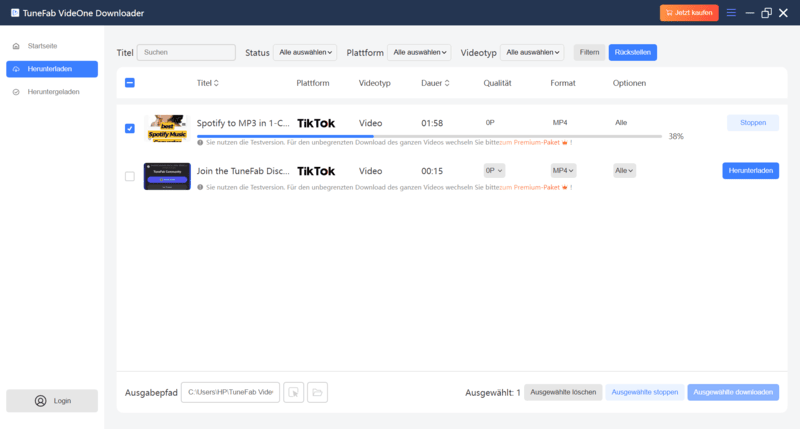Click the output path selector icon

click(x=293, y=392)
